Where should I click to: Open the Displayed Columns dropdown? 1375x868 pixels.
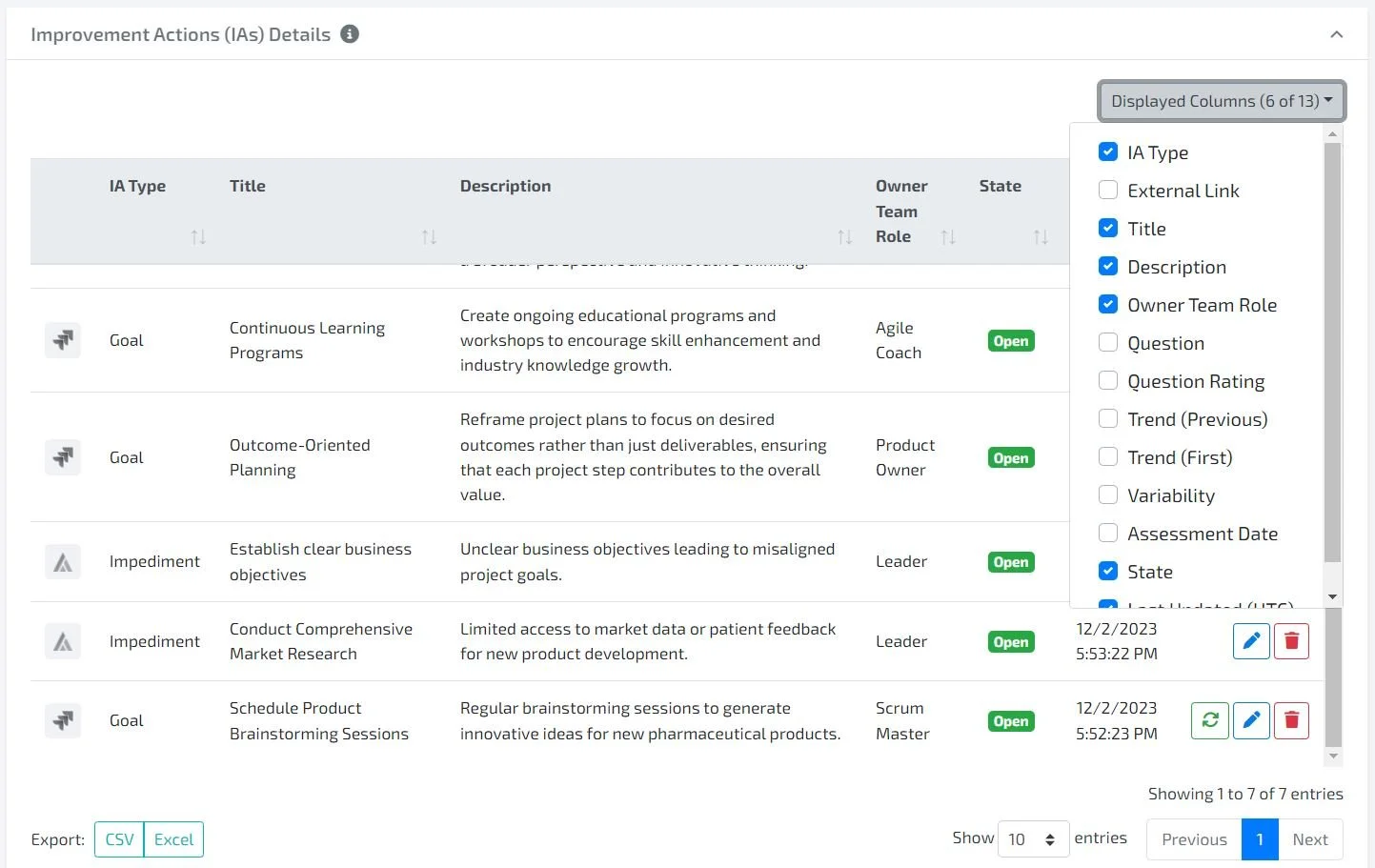coord(1221,101)
